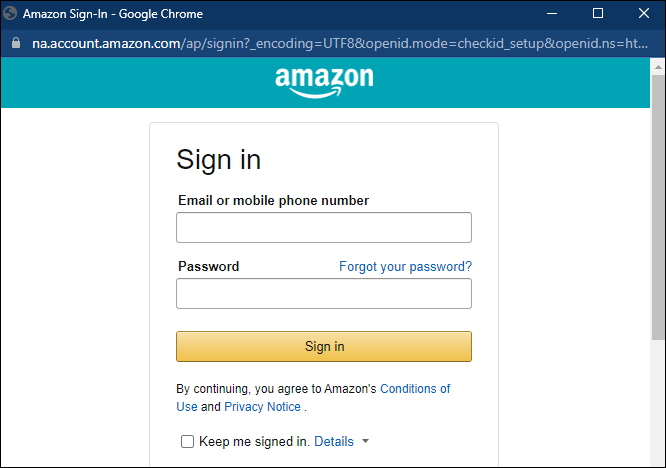Open Forgot your password link
This screenshot has height=468, width=666.
[x=405, y=266]
